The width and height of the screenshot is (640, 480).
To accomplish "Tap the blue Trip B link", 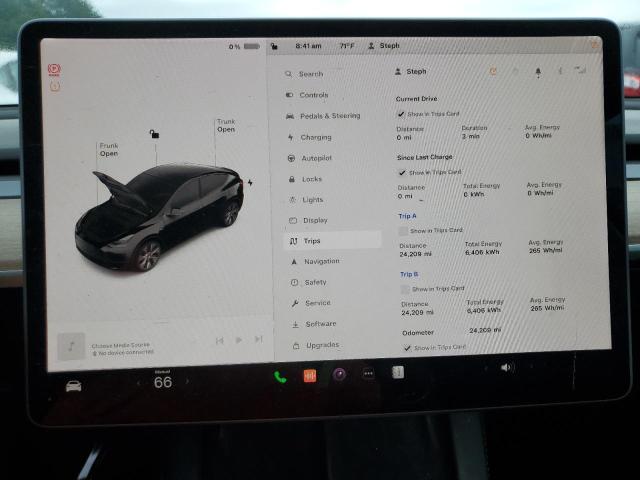I will point(409,274).
